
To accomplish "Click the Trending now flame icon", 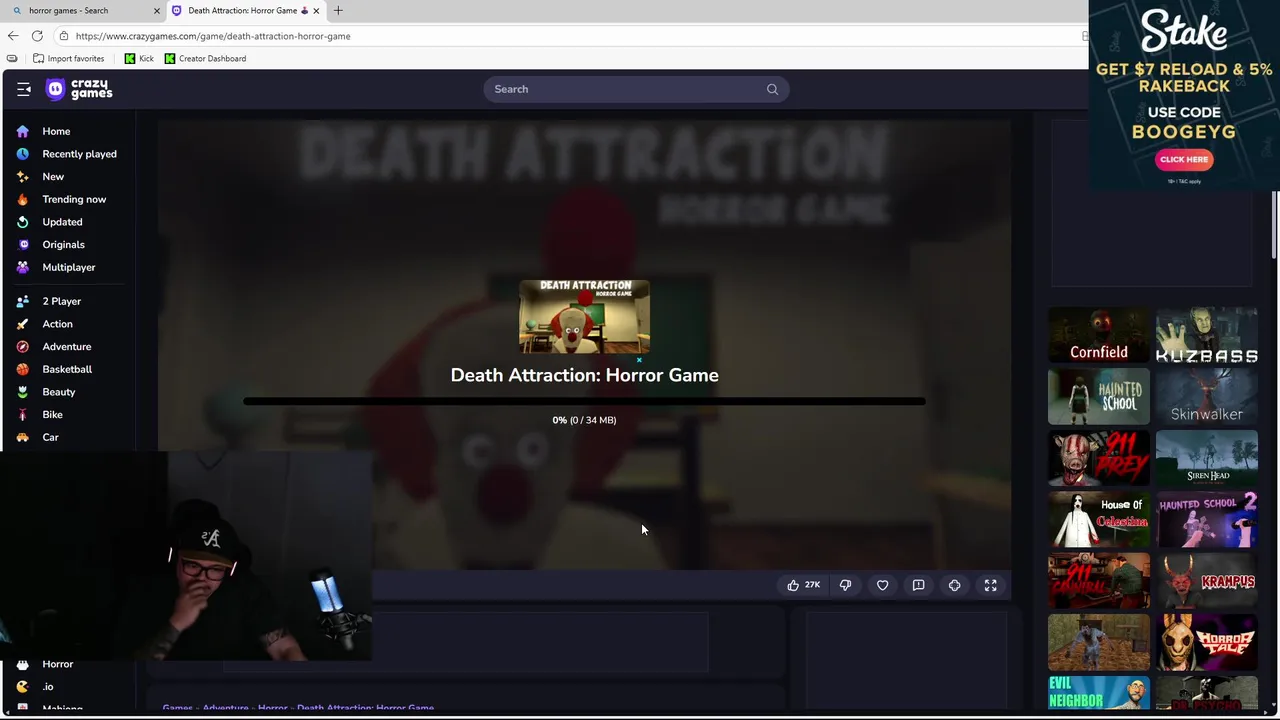I will 22,199.
